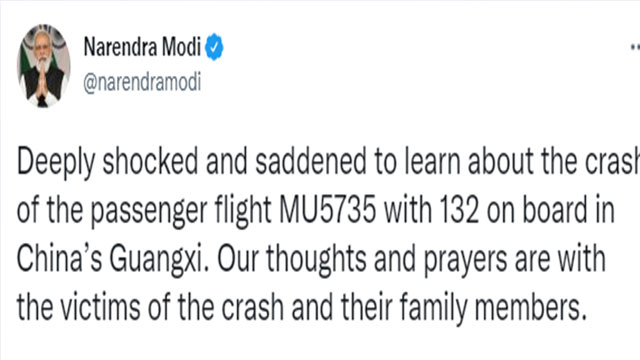Click the word China's in the tweet
This screenshot has width=640, height=360.
[x=59, y=259]
